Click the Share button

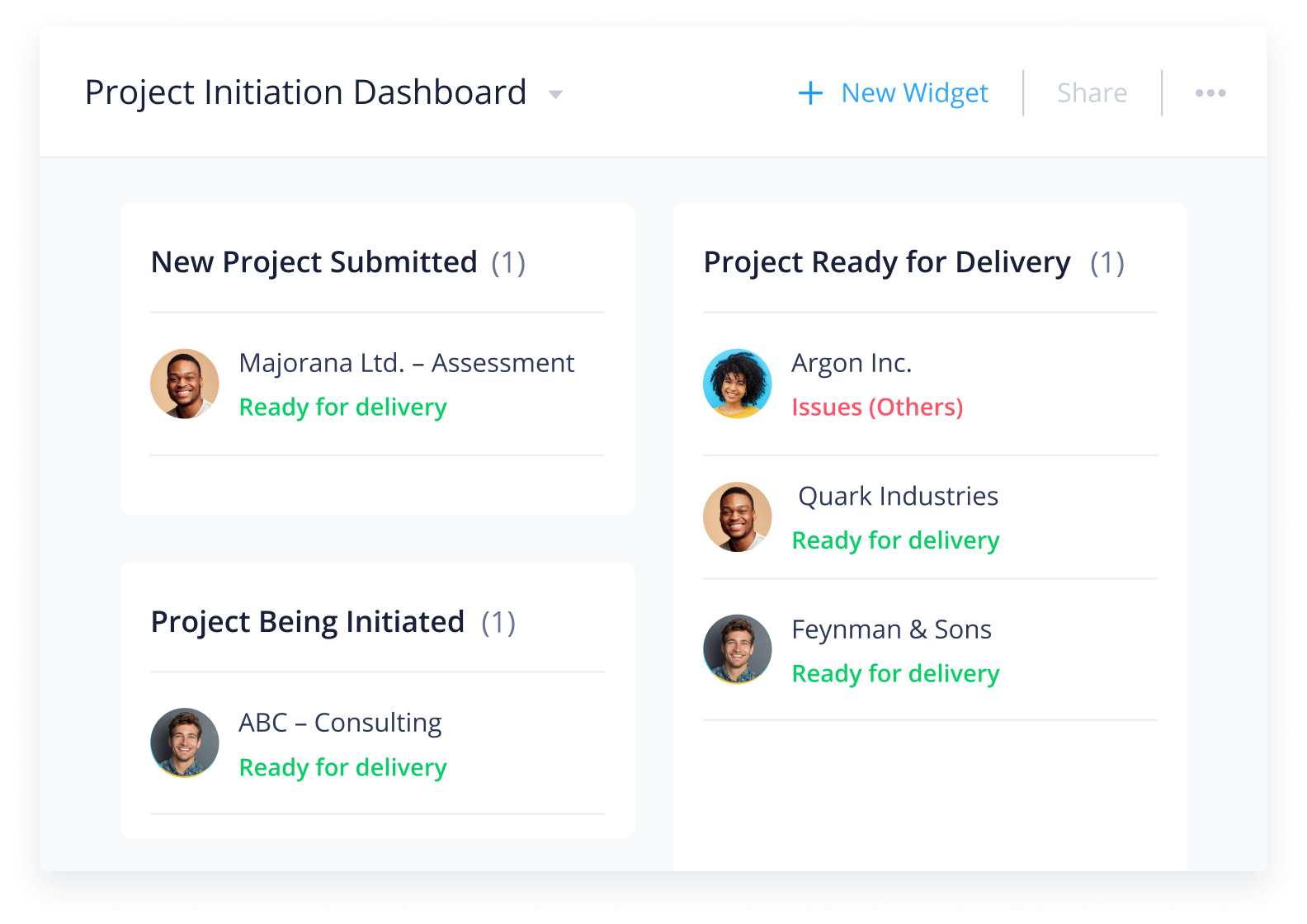(x=1092, y=93)
